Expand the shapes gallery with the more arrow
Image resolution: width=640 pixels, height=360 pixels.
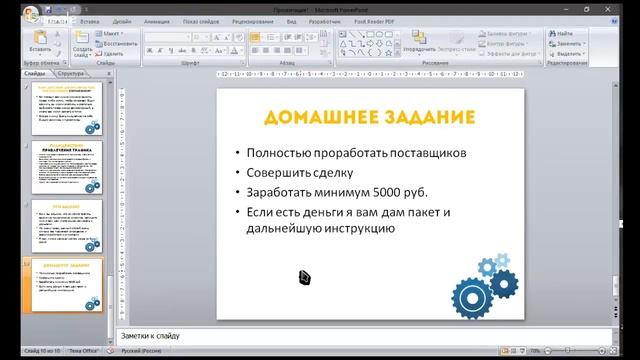tap(398, 53)
